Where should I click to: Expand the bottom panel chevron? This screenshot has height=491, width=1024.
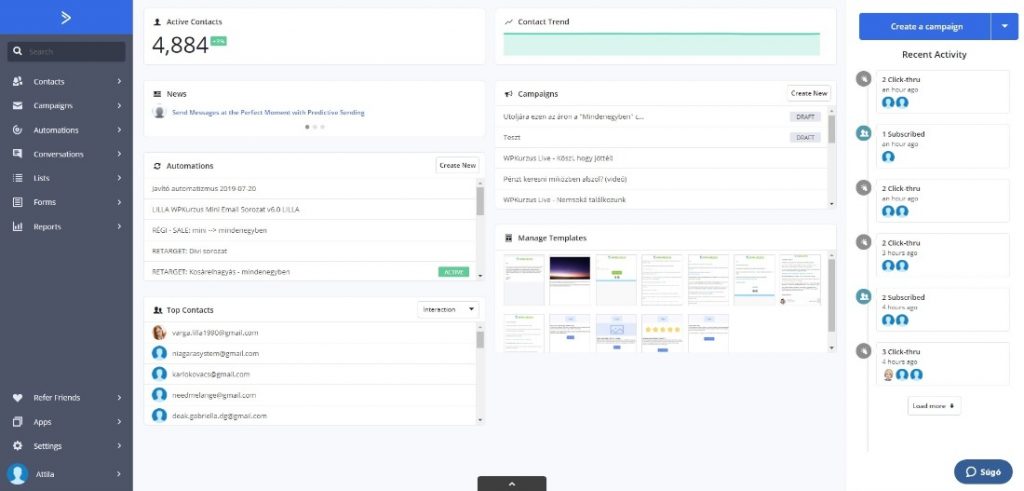[512, 483]
